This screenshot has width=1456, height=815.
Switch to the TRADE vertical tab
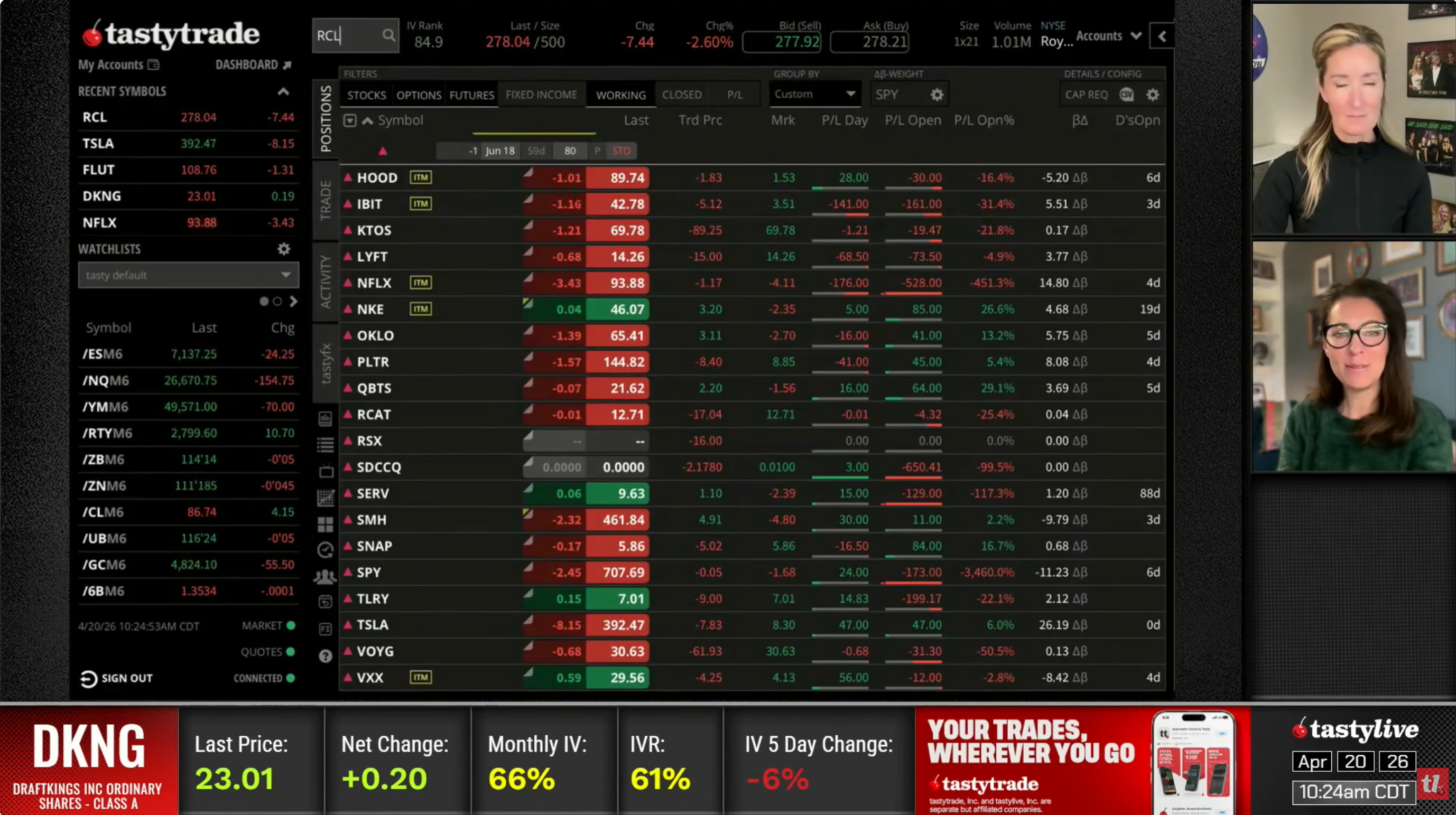pyautogui.click(x=326, y=201)
